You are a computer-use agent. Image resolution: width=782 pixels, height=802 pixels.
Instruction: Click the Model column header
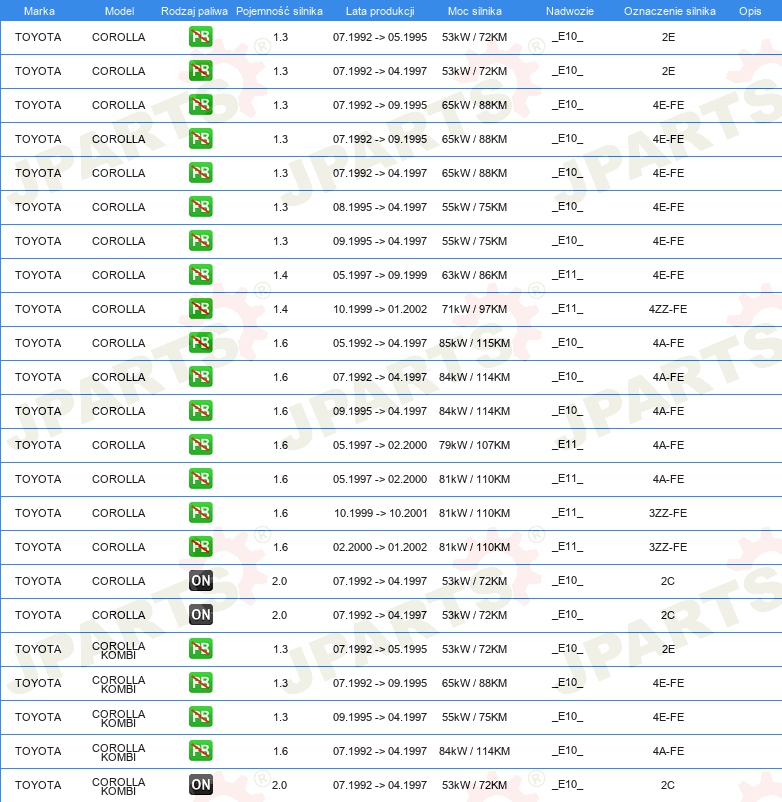(120, 11)
